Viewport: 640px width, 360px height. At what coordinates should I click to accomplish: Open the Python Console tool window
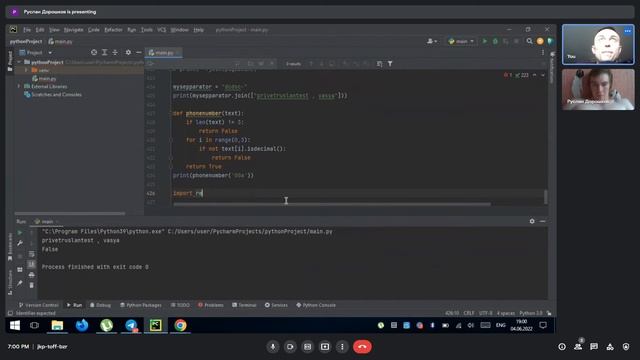tap(316, 305)
